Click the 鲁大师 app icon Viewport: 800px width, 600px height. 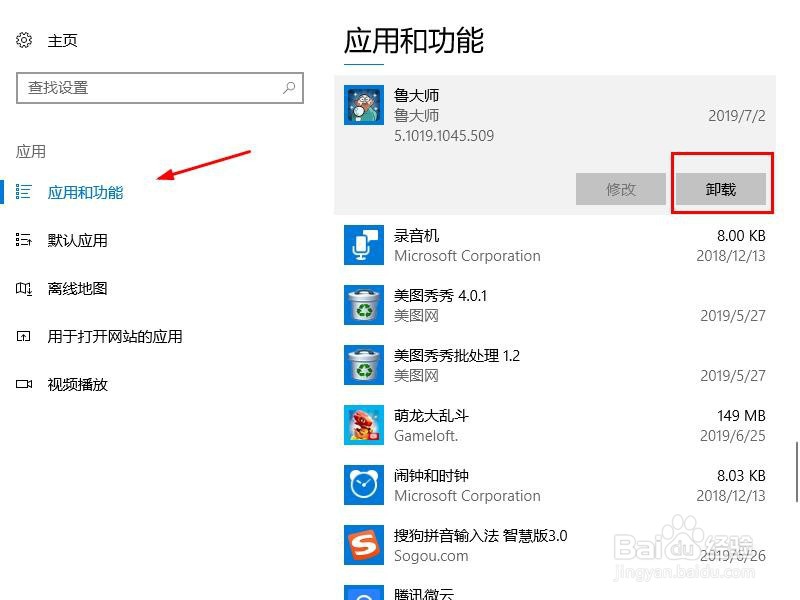pyautogui.click(x=364, y=105)
